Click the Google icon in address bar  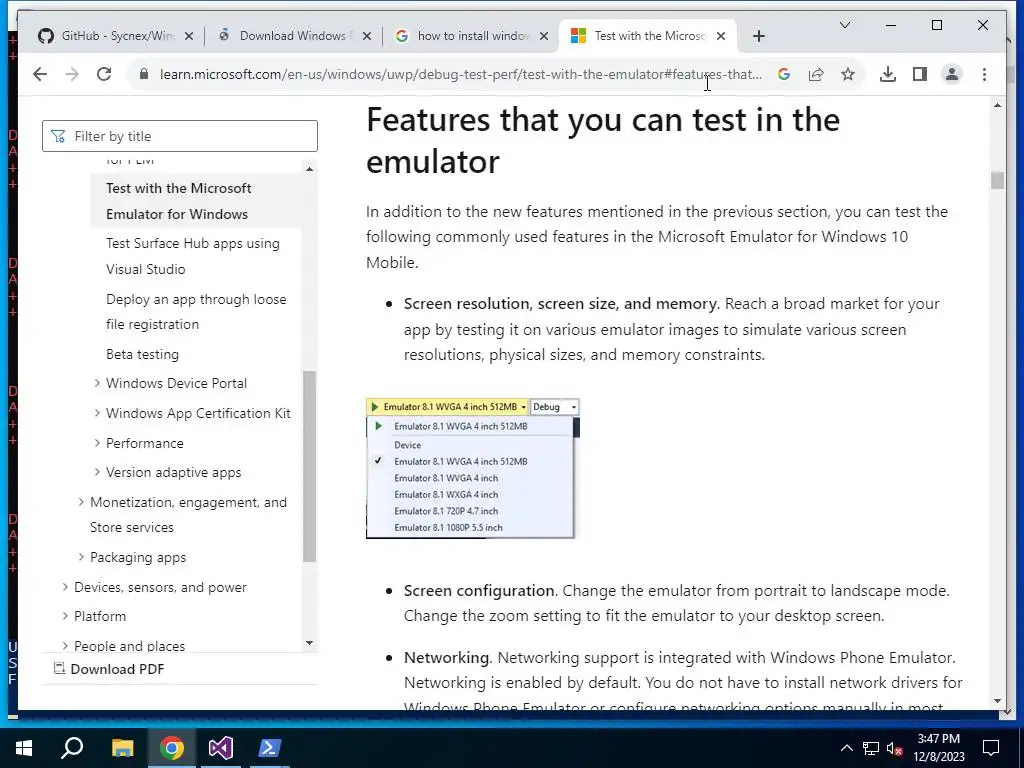coord(784,74)
